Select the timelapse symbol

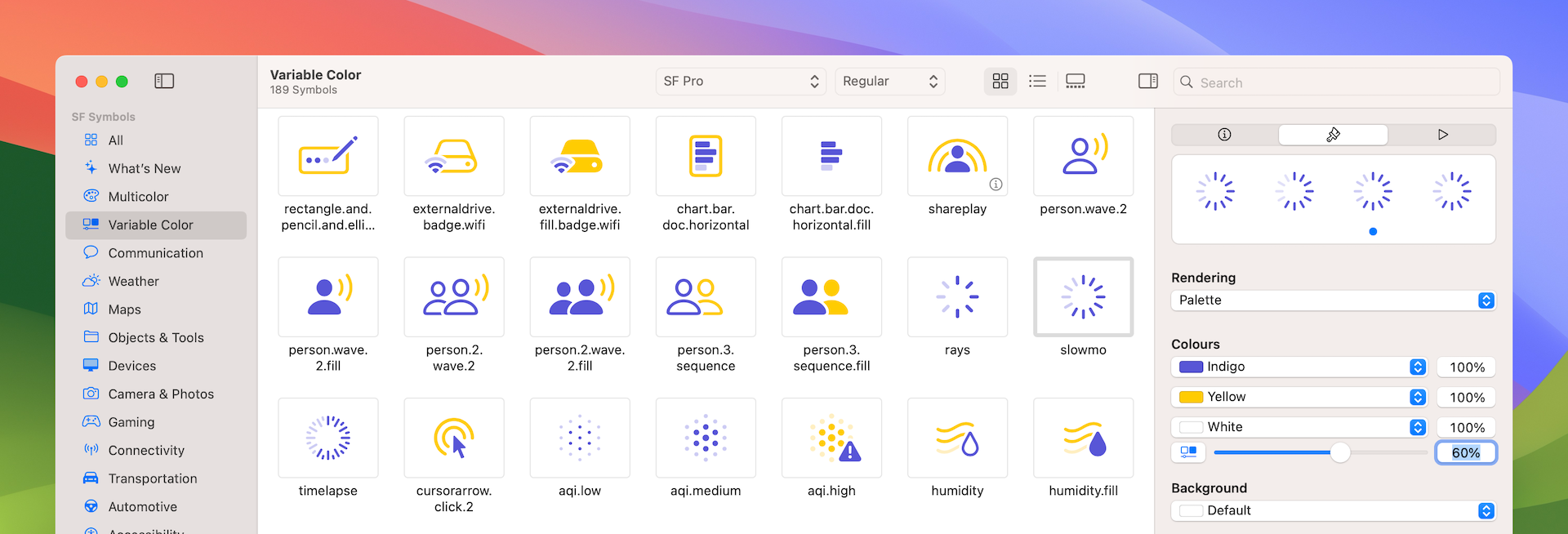click(x=328, y=438)
